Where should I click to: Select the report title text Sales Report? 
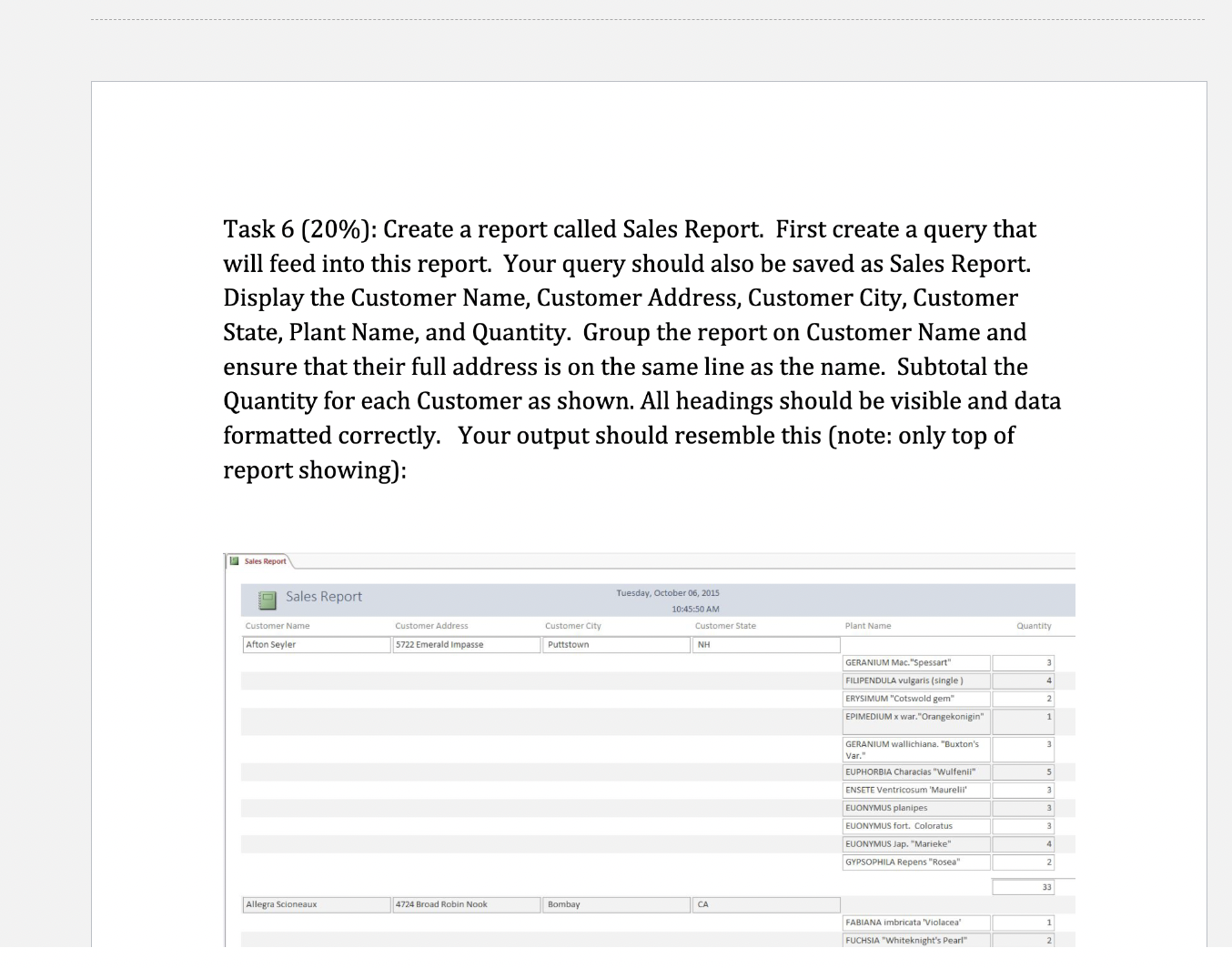(324, 597)
